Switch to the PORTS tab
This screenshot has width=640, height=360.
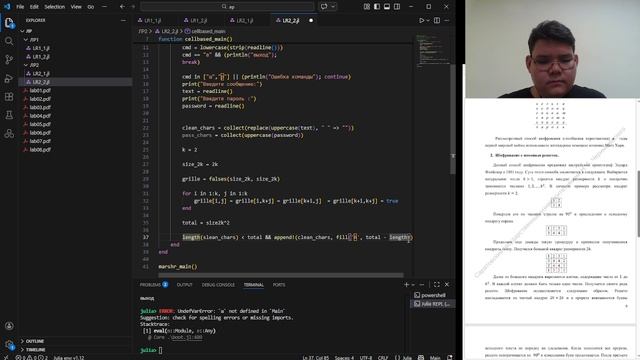(x=279, y=284)
